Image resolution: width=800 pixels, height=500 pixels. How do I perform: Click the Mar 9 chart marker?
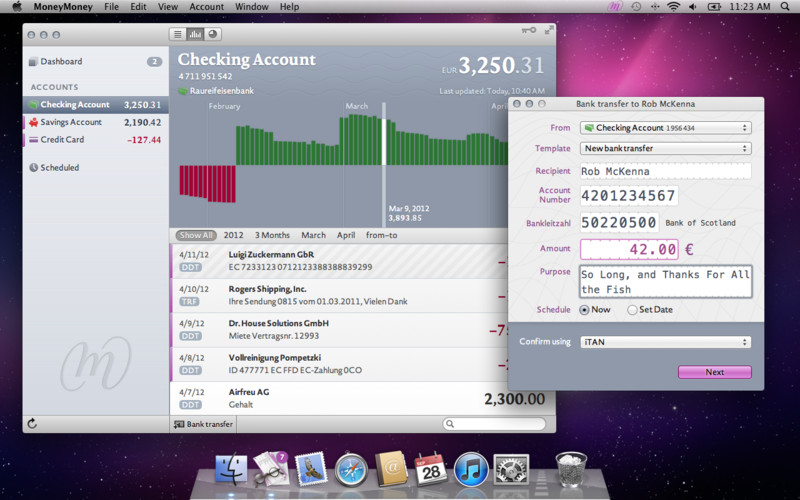click(384, 164)
